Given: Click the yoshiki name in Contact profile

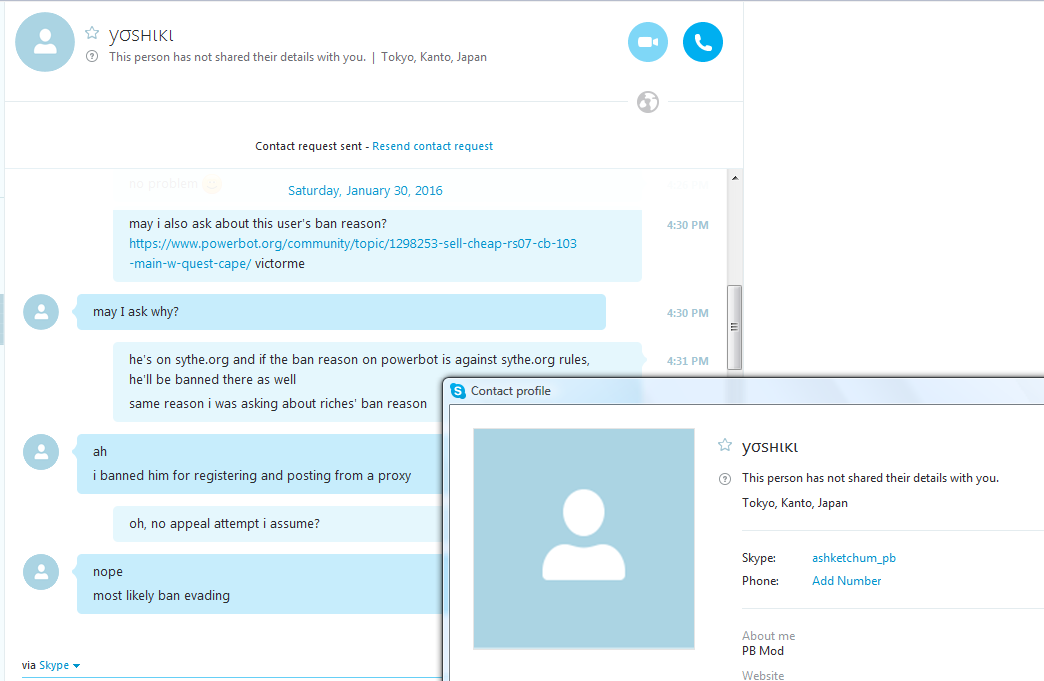Looking at the screenshot, I should pos(770,447).
